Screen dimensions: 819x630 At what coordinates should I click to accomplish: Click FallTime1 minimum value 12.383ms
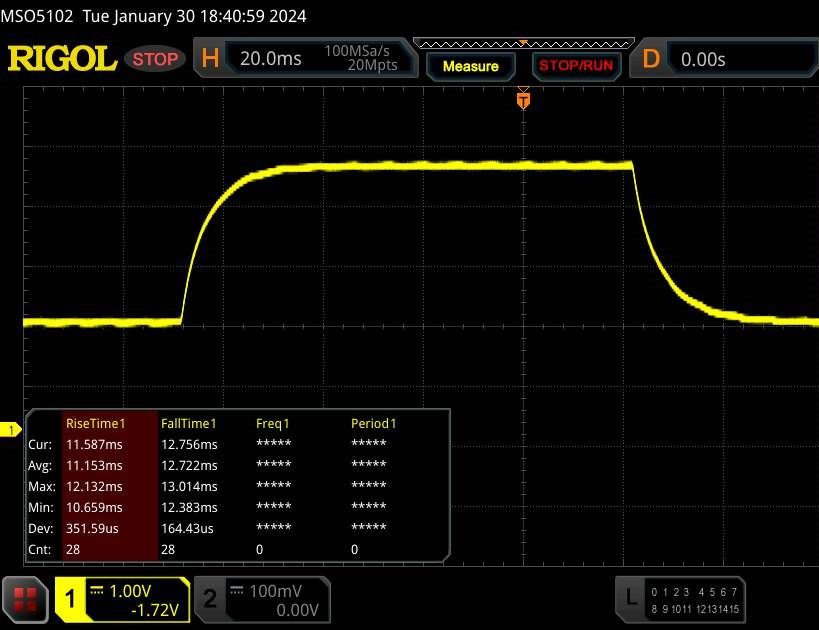pyautogui.click(x=189, y=507)
